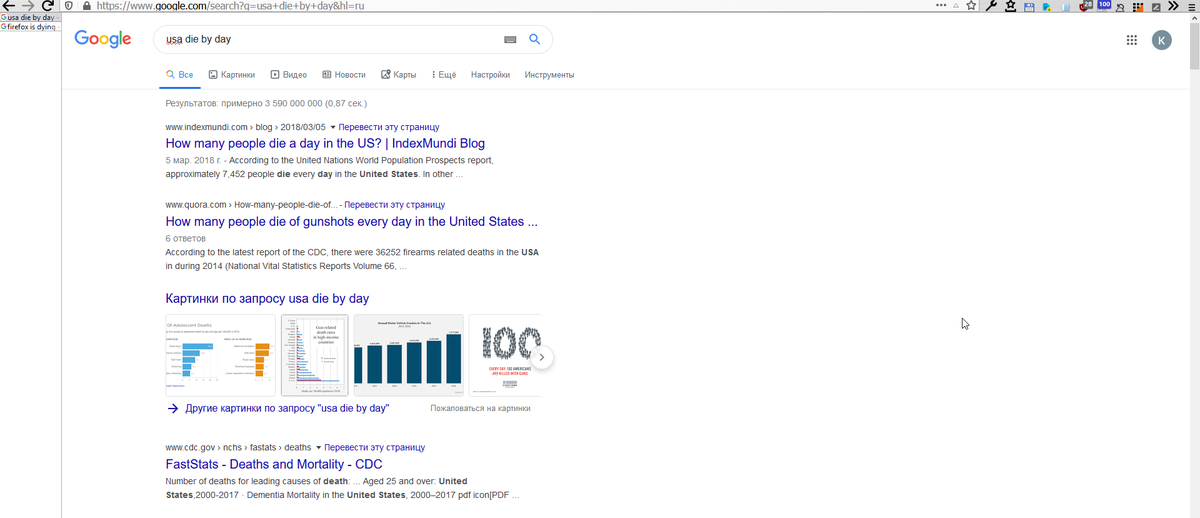Expand toolbar overflow double-chevron

(1173, 6)
